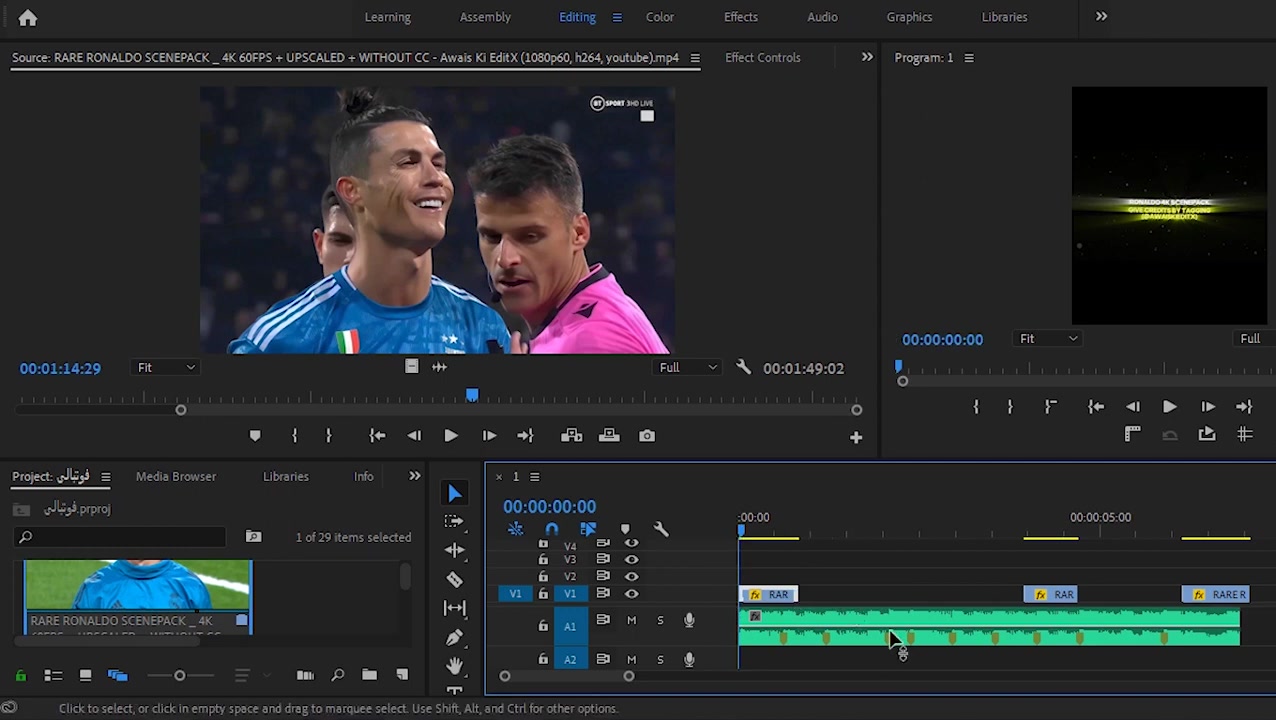
Task: Open Source monitor settings wrench
Action: (743, 368)
